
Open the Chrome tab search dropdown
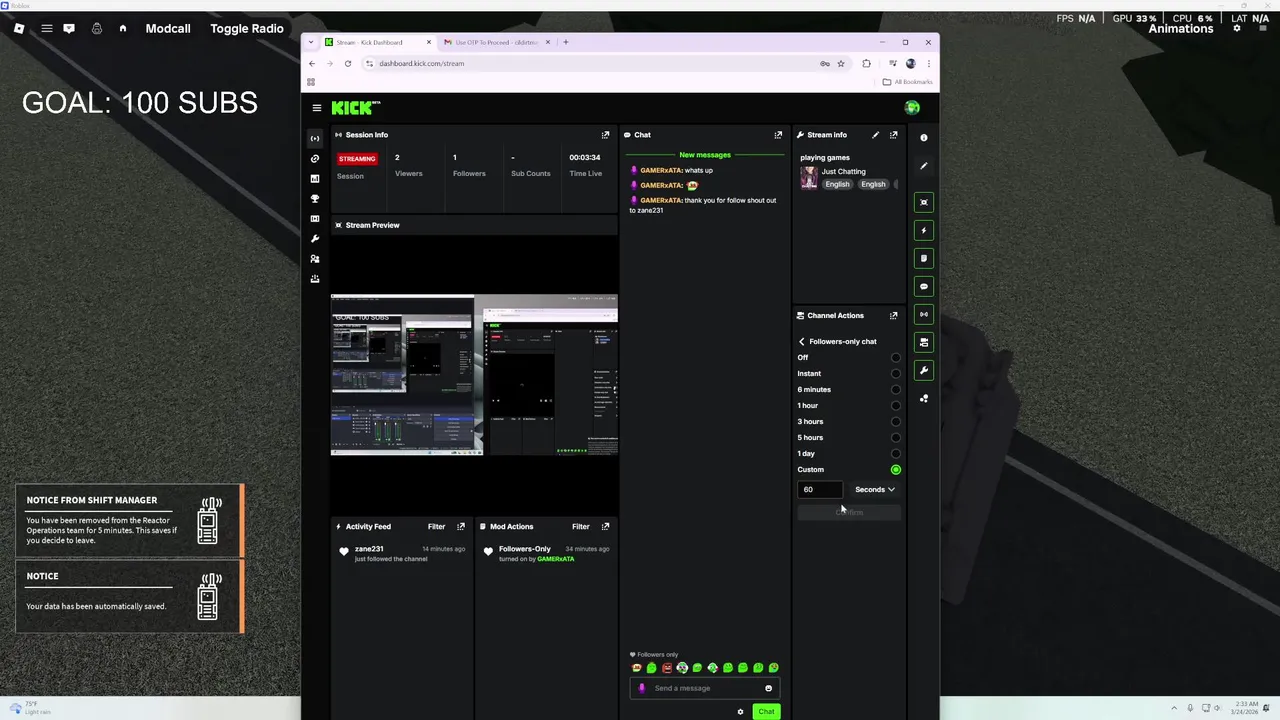pyautogui.click(x=312, y=42)
